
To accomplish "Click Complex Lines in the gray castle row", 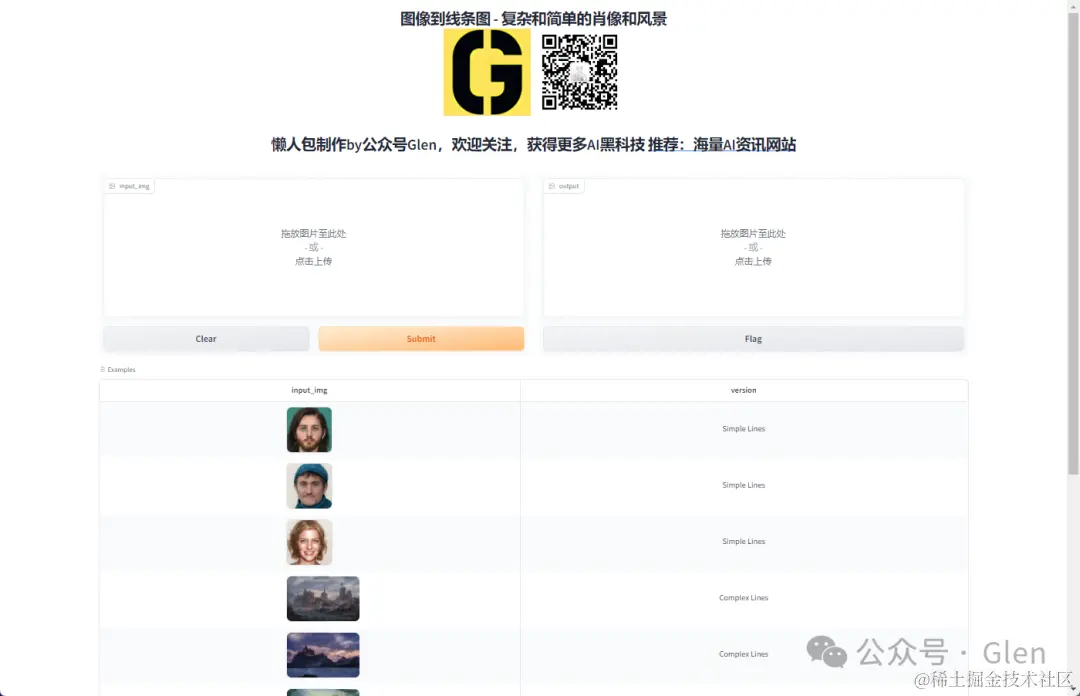I will 743,597.
